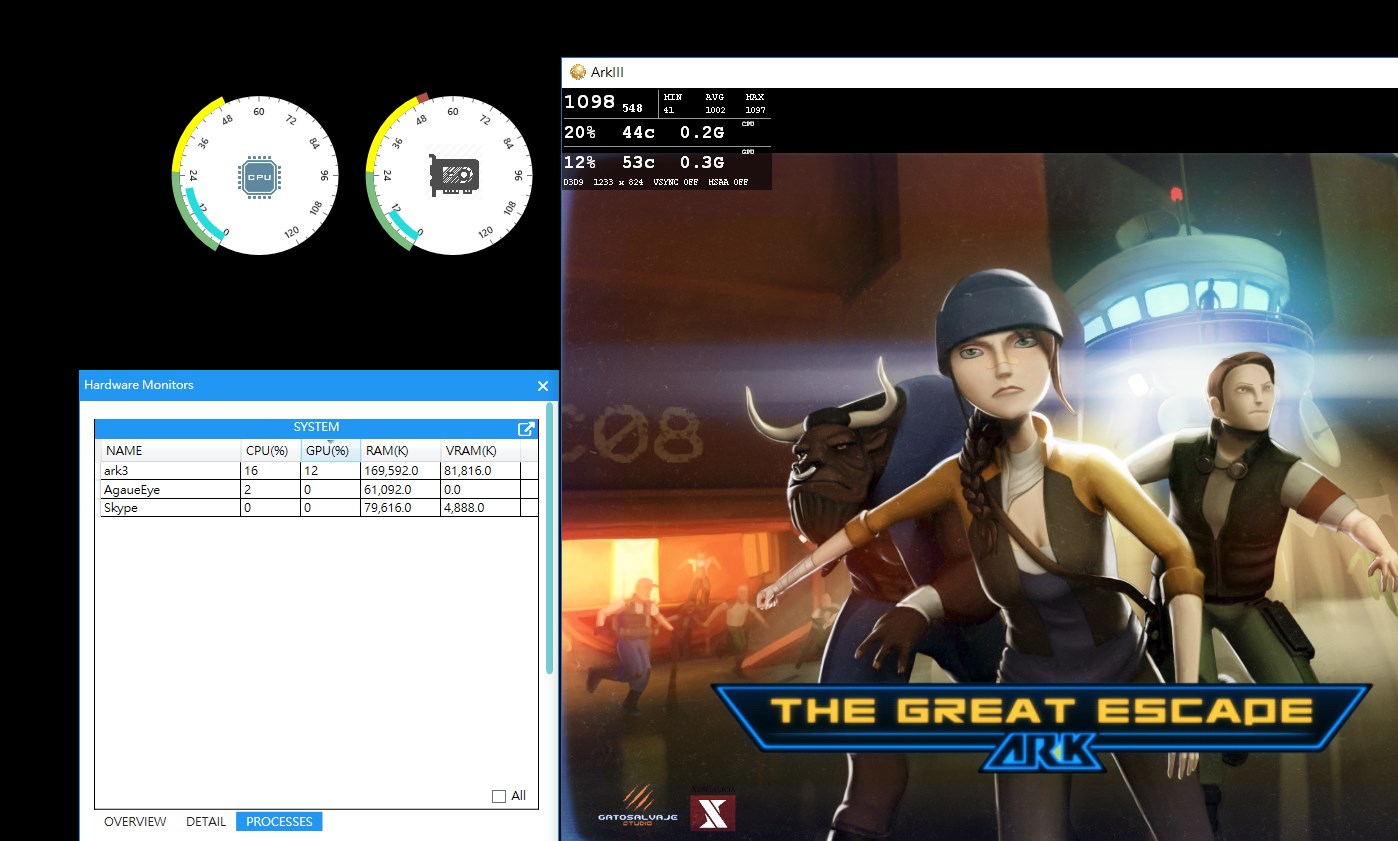The width and height of the screenshot is (1398, 841).
Task: Select the ark3 process row
Action: [170, 471]
